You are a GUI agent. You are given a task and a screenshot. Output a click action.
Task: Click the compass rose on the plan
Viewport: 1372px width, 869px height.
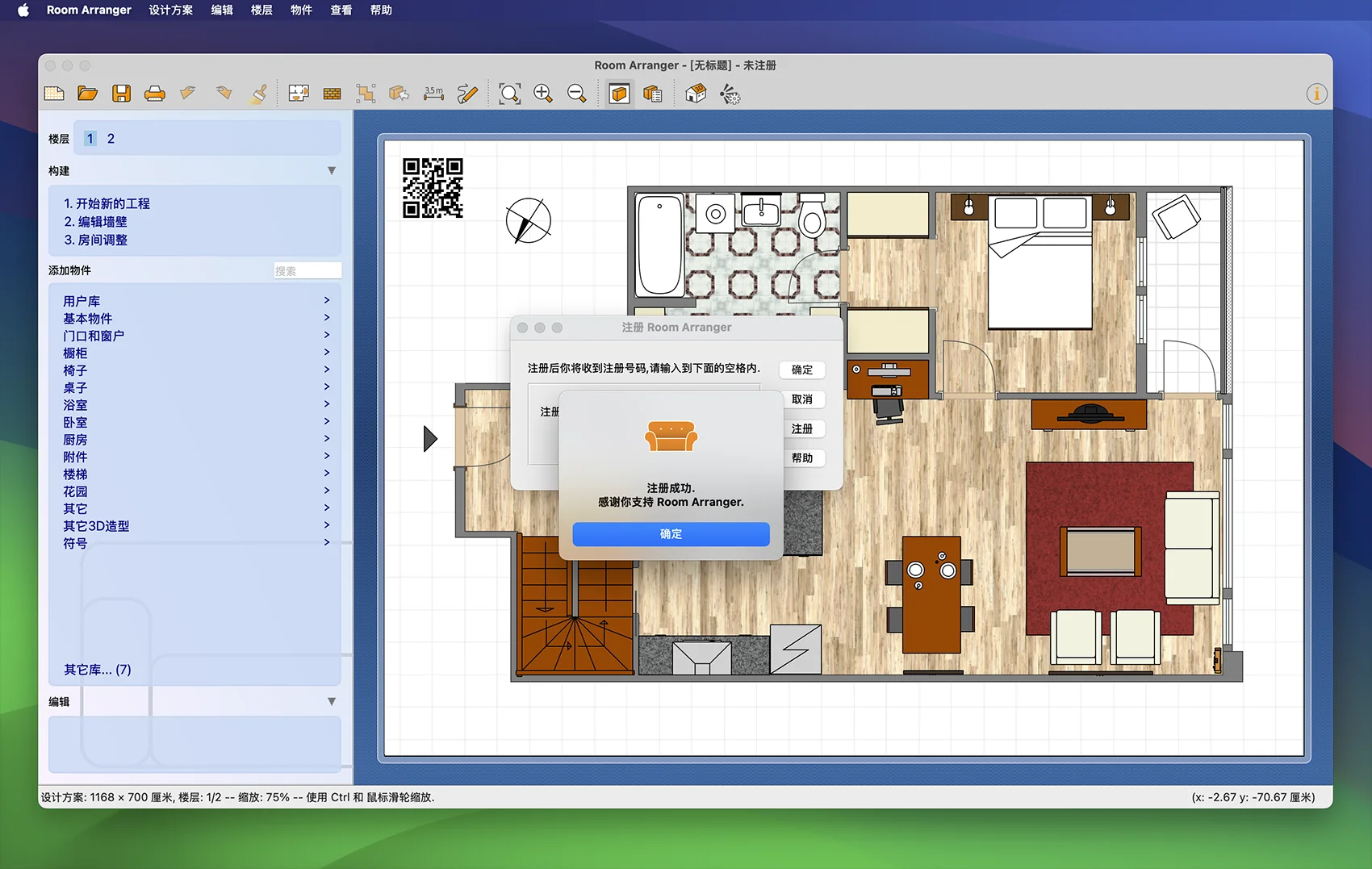[529, 221]
